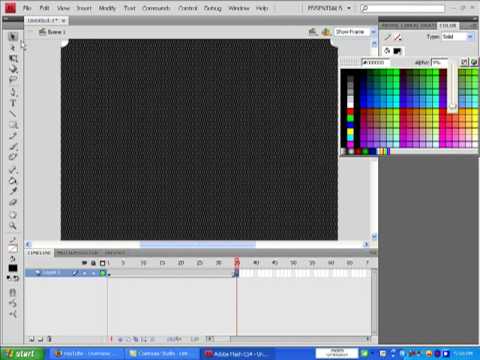This screenshot has width=480, height=360.
Task: Toggle Snap to Objects magnet option
Action: click(x=13, y=293)
